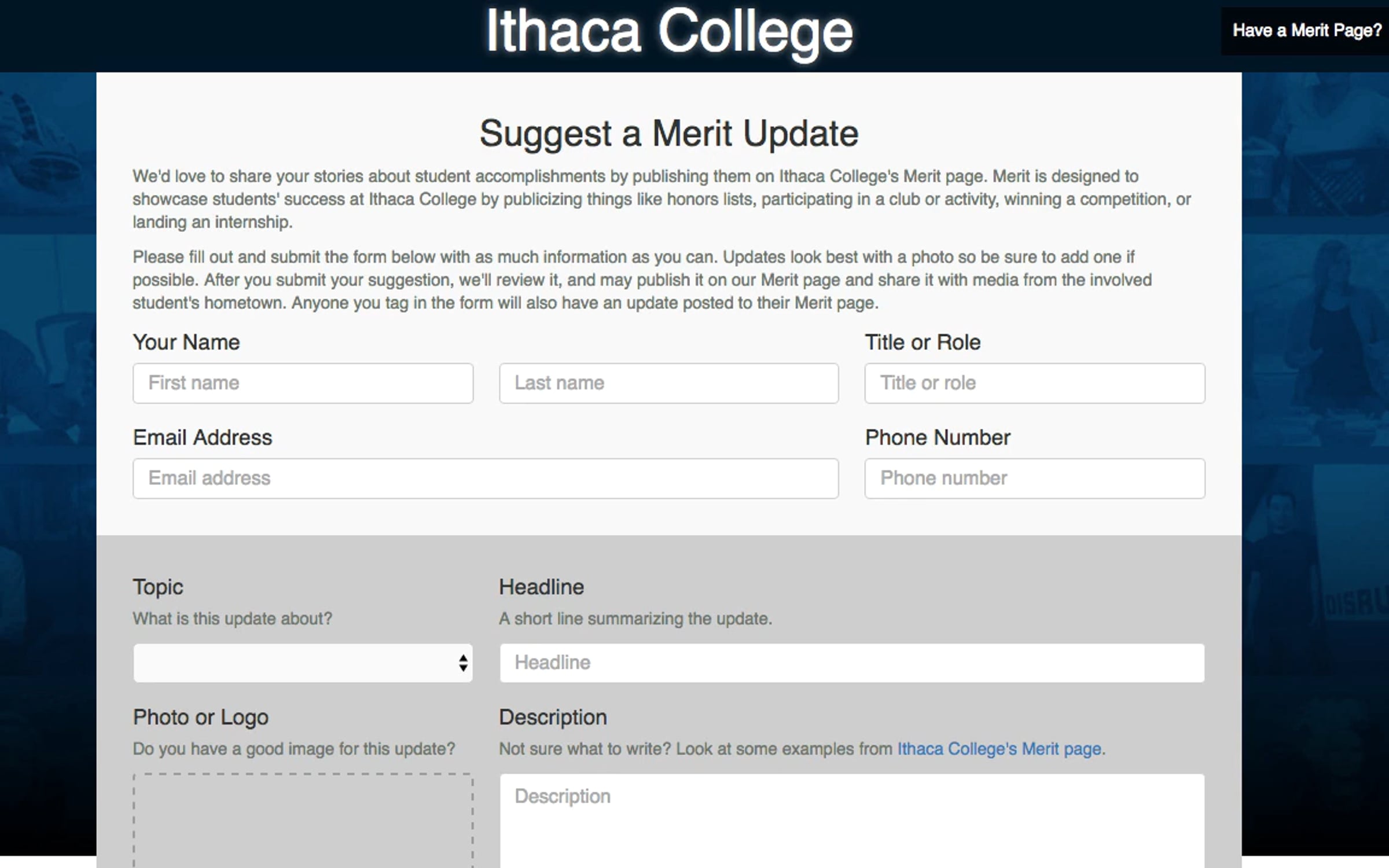The image size is (1389, 868).
Task: Click the Your Name label
Action: click(x=186, y=342)
